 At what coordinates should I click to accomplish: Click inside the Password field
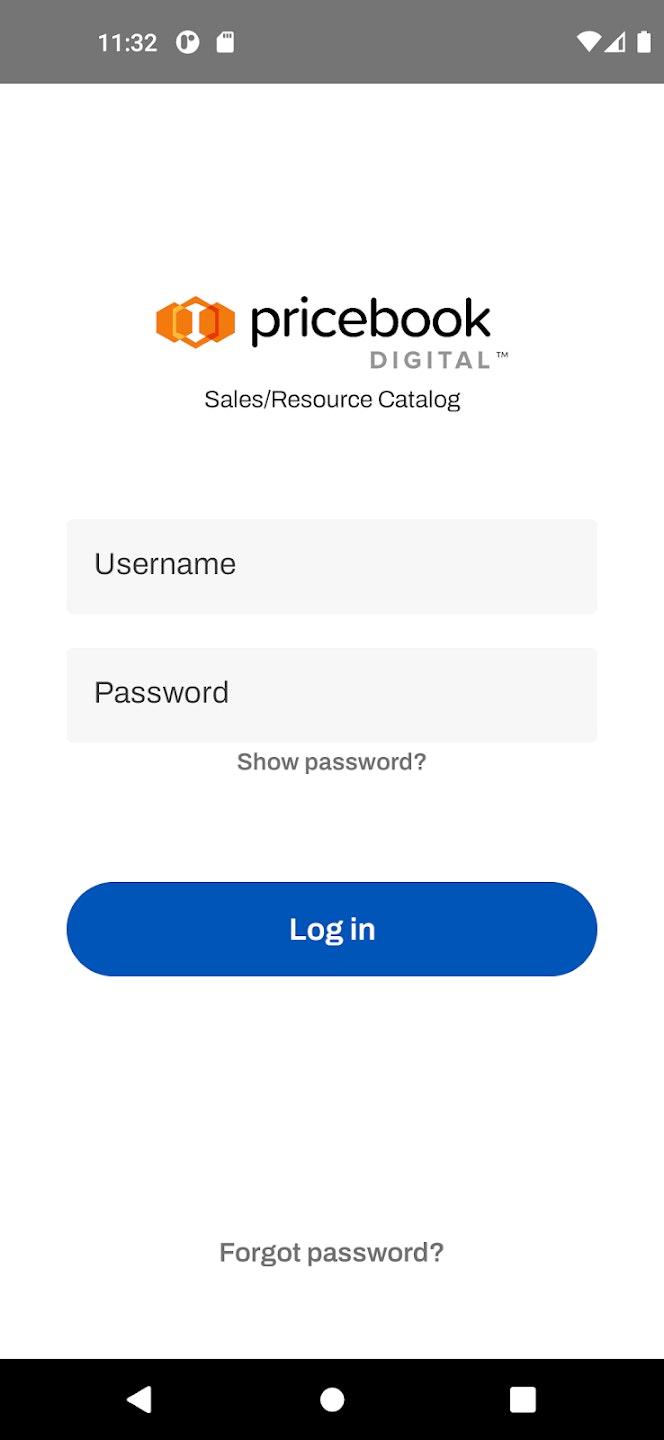click(331, 693)
